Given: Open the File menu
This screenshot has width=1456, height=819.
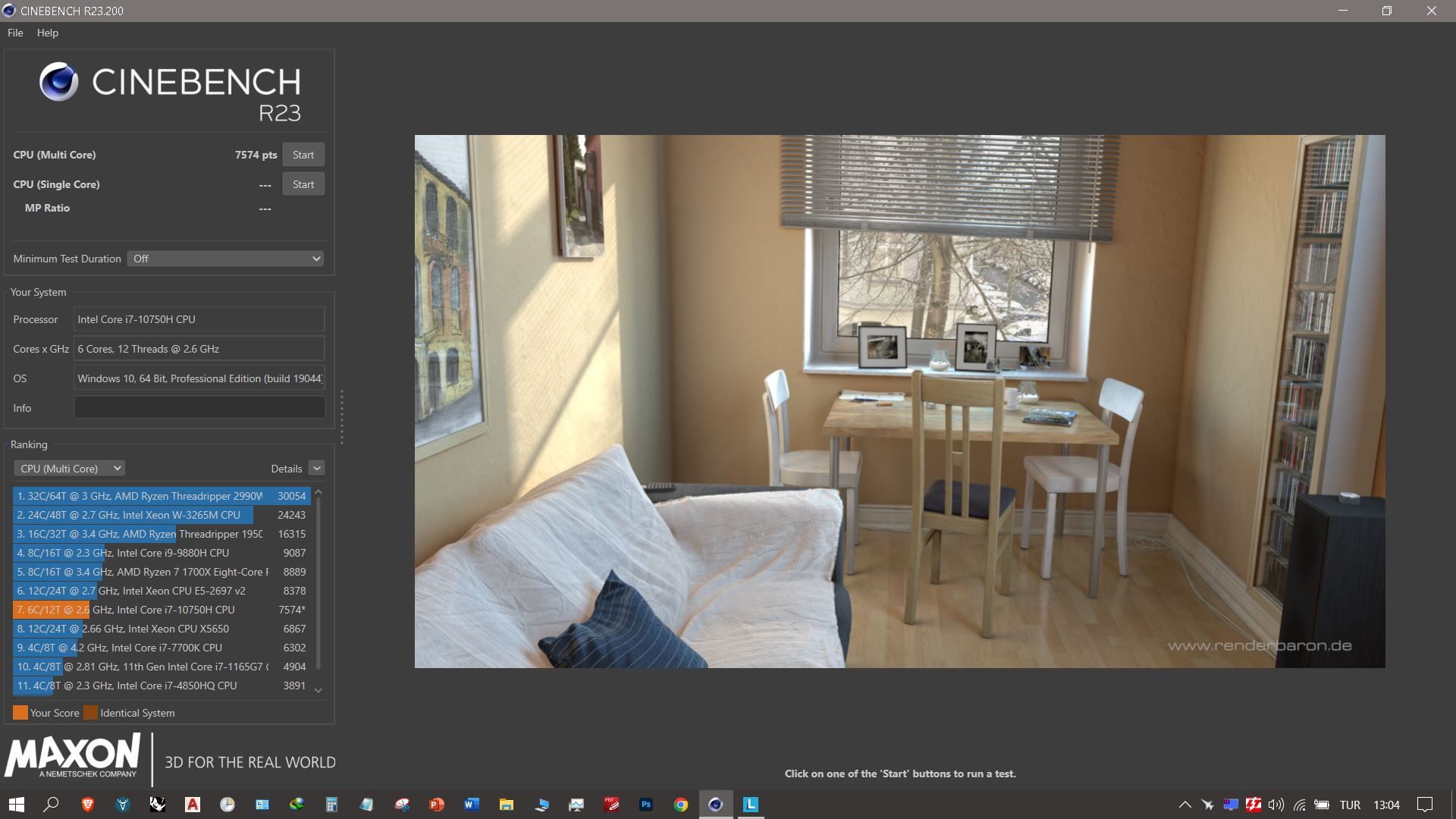Looking at the screenshot, I should (x=15, y=33).
